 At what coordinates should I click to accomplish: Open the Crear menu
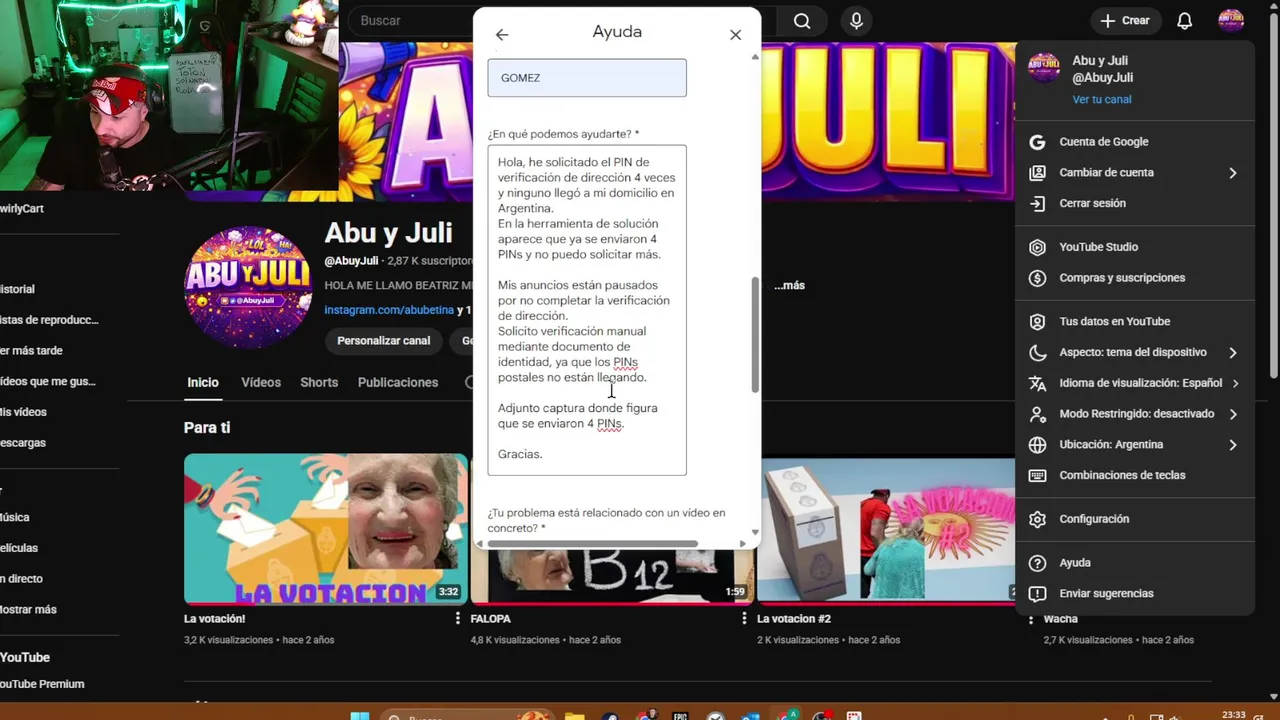(x=1125, y=21)
